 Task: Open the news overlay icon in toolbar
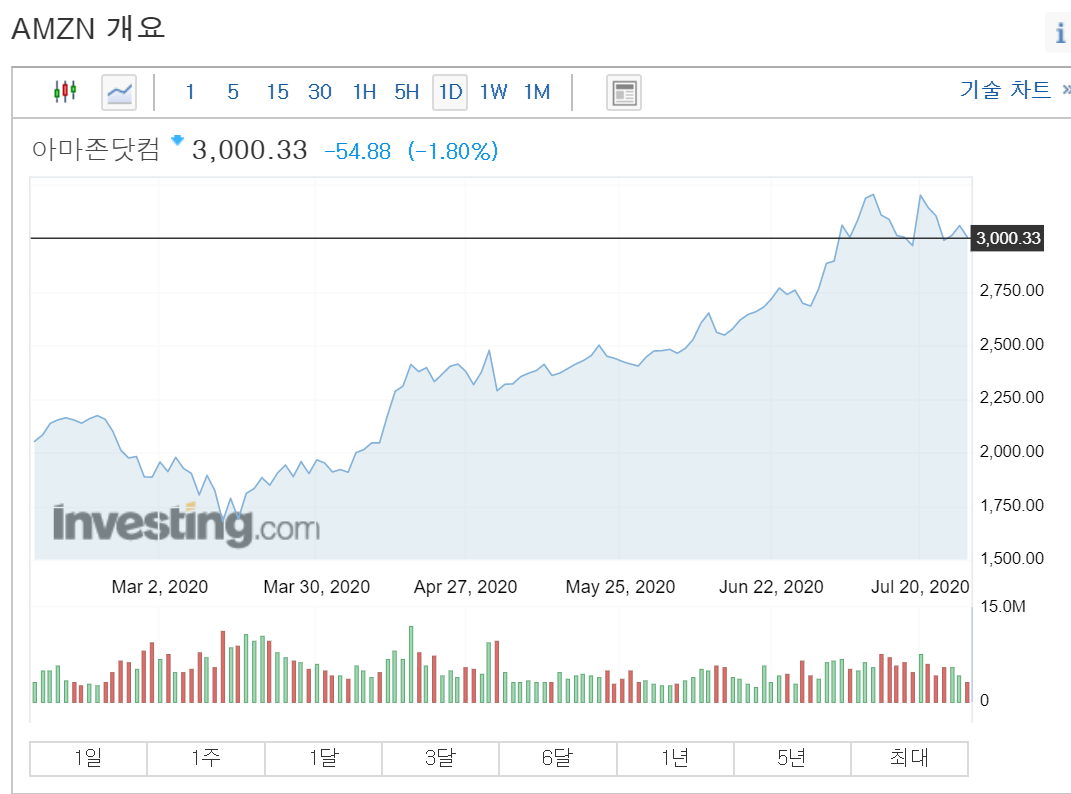click(624, 92)
